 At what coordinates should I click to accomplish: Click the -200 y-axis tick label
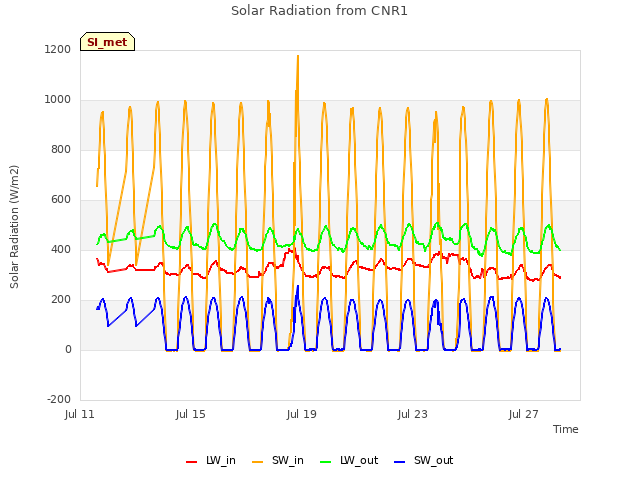point(59,399)
